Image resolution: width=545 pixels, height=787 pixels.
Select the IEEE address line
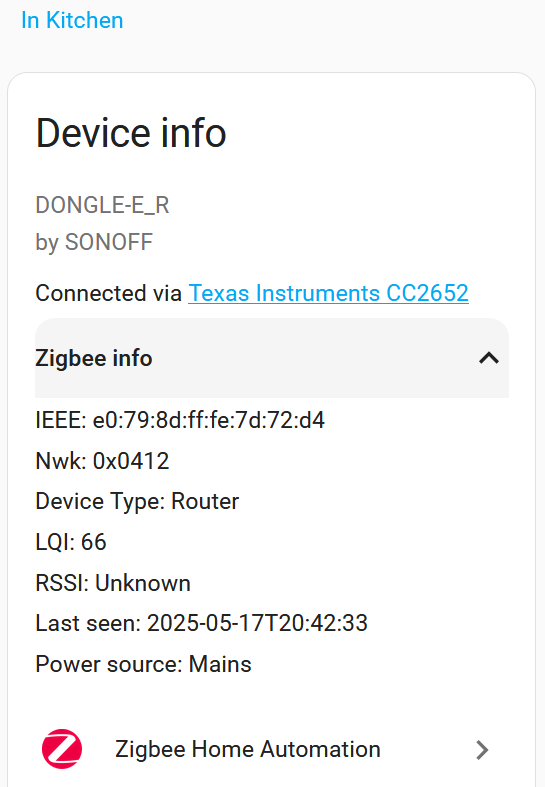pyautogui.click(x=180, y=420)
